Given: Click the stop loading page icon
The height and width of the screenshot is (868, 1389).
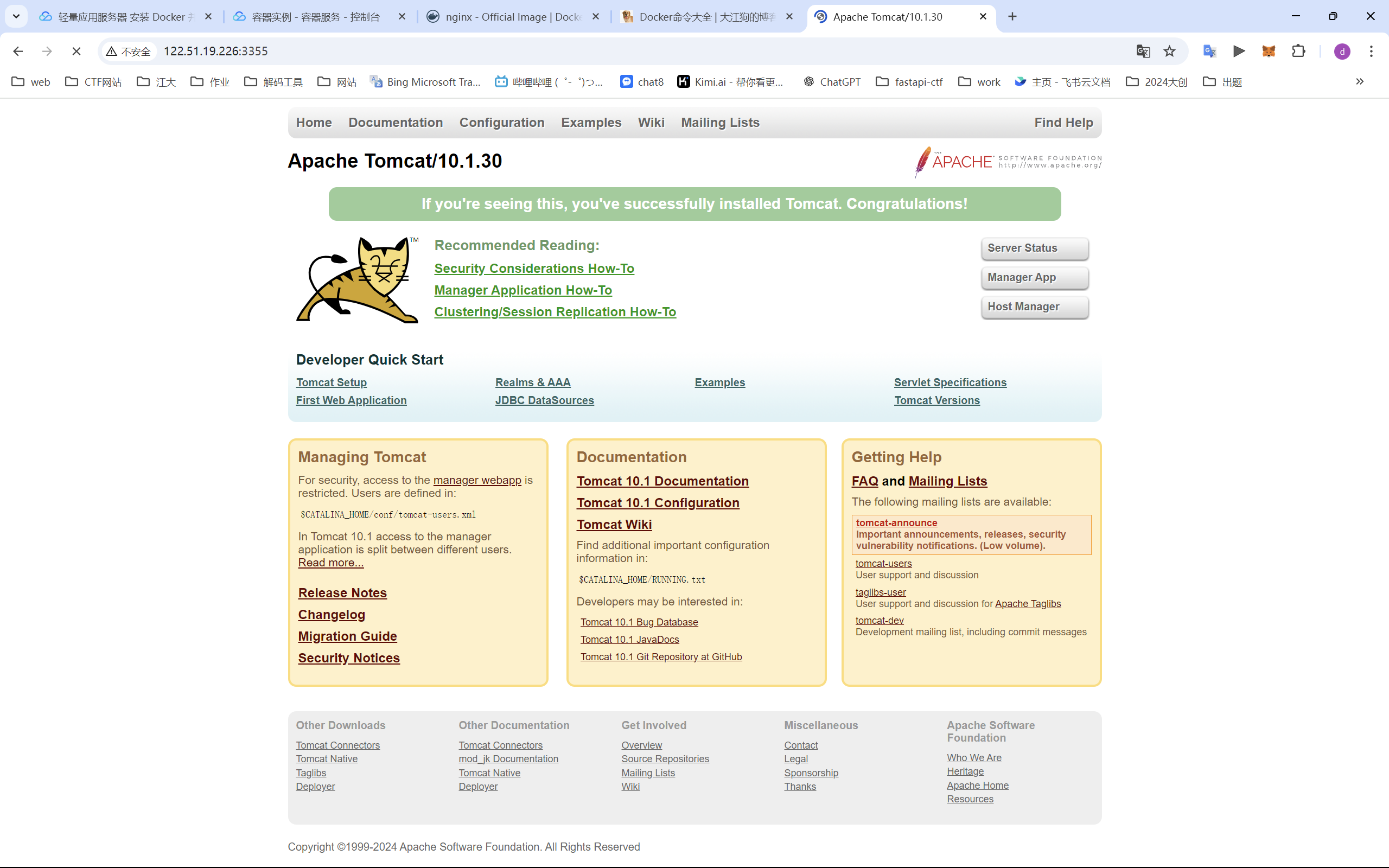Looking at the screenshot, I should click(77, 52).
